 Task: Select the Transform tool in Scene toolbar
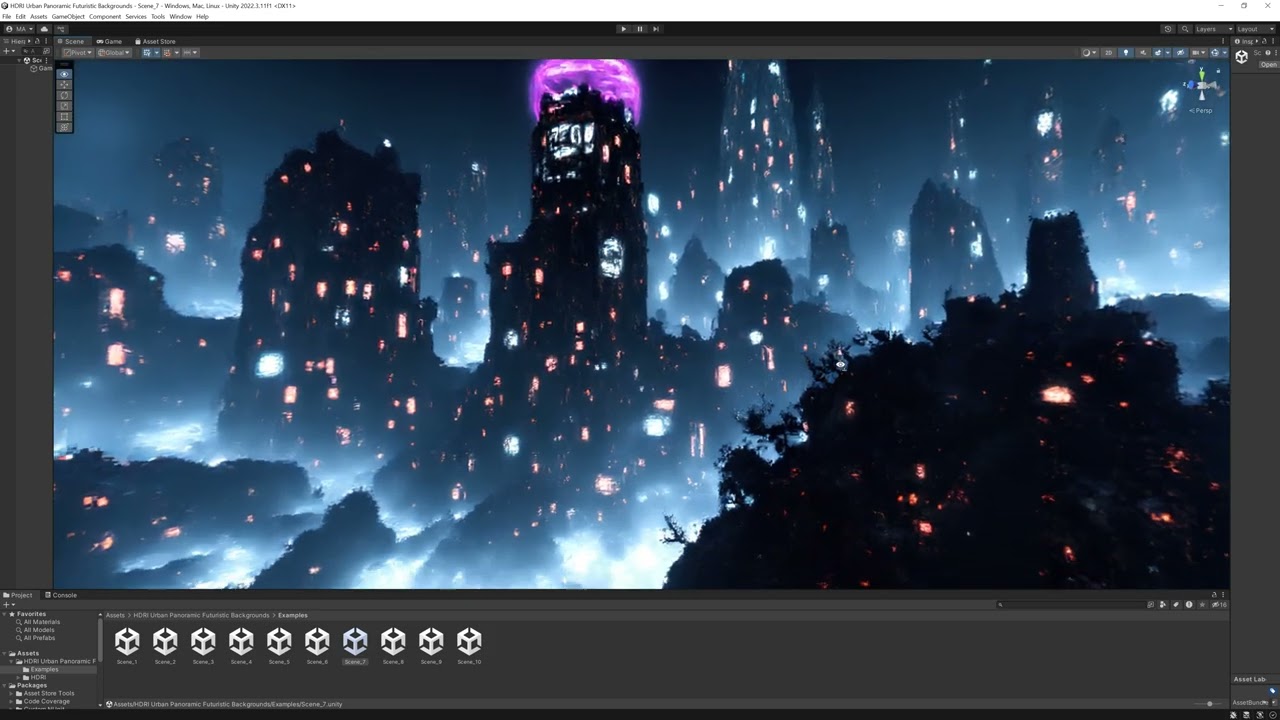pos(65,127)
